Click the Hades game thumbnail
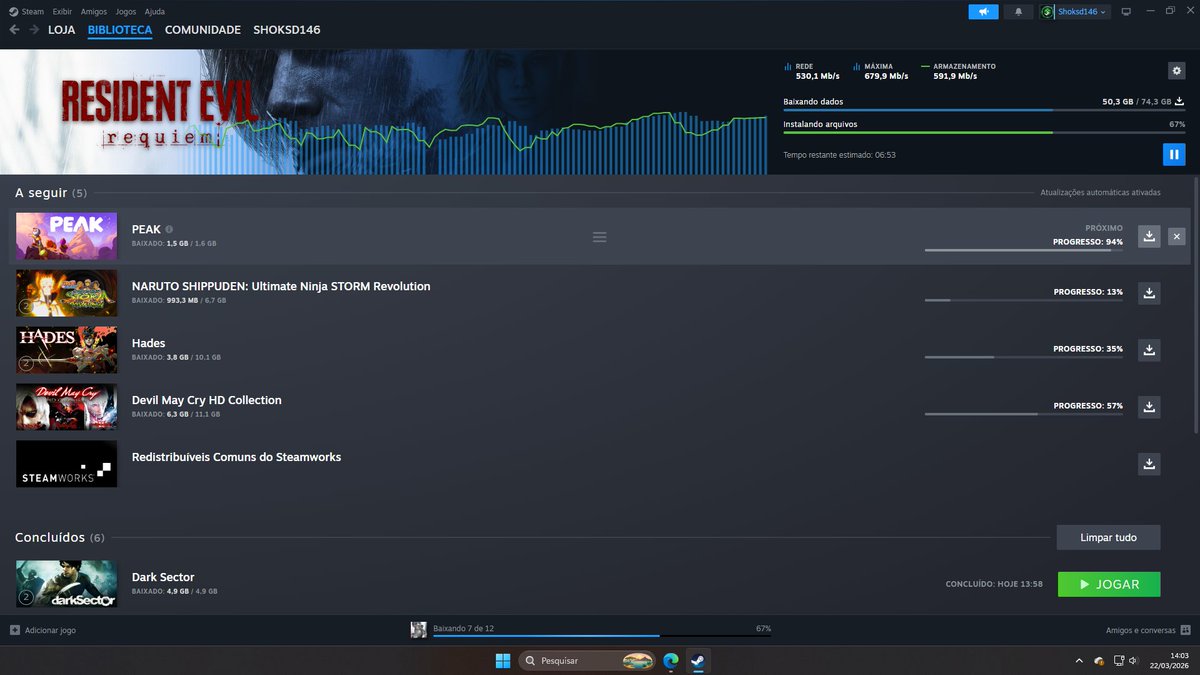 coord(66,350)
